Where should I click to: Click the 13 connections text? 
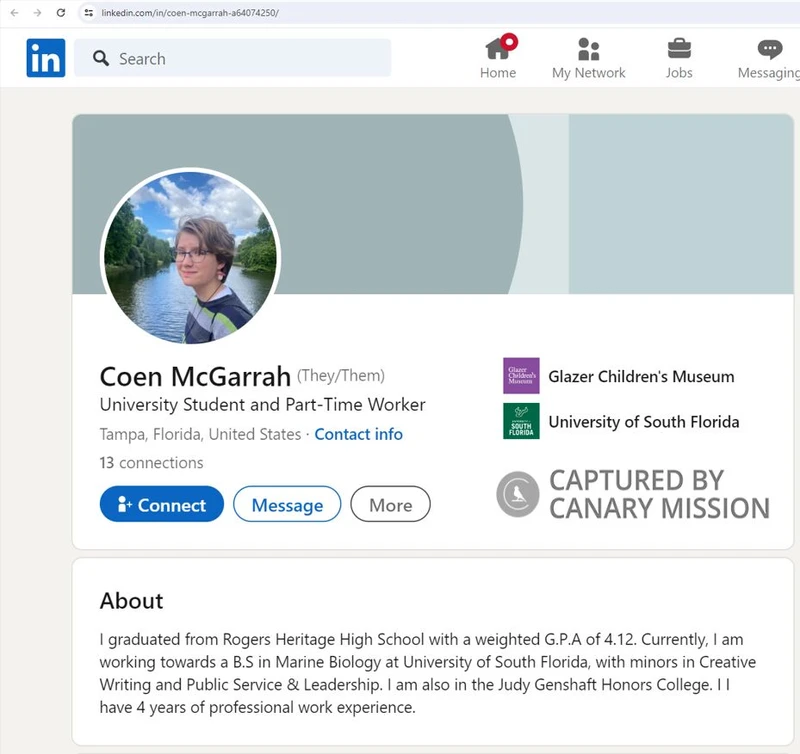pos(152,463)
